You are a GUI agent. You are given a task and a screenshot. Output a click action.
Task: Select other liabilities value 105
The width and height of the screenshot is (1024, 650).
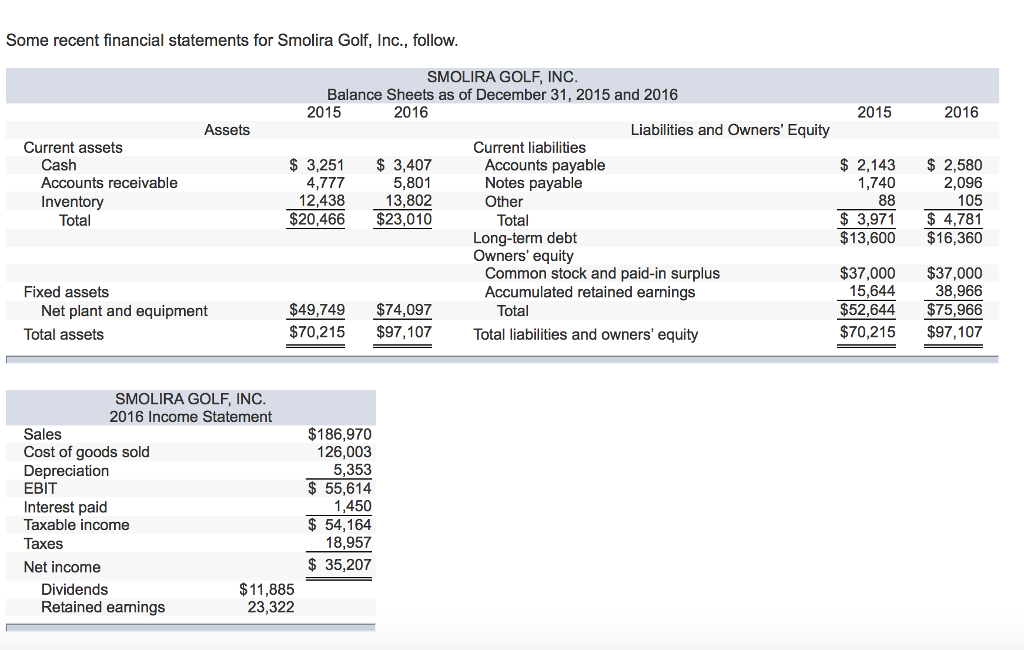coord(970,201)
